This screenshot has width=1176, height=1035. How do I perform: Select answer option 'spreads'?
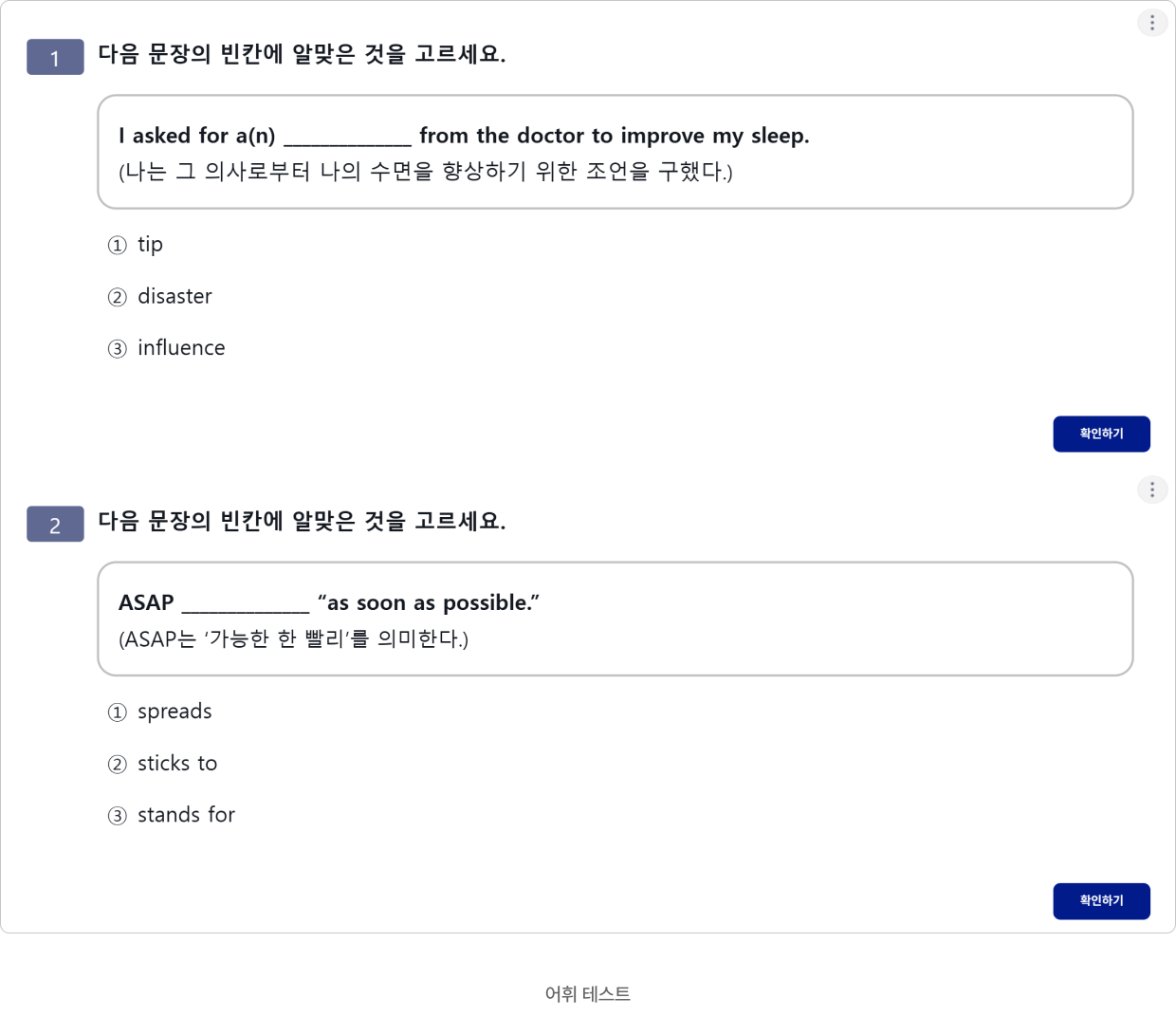[x=175, y=712]
